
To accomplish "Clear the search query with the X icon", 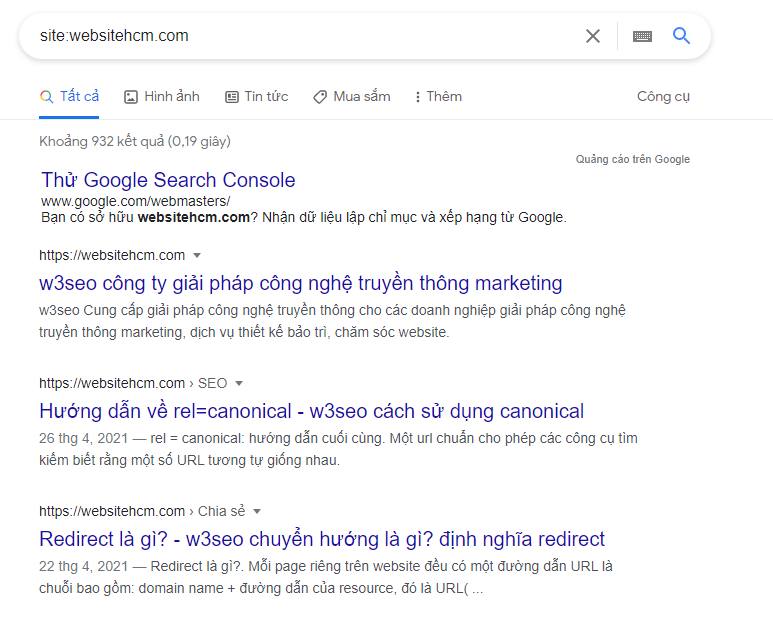I will [593, 36].
